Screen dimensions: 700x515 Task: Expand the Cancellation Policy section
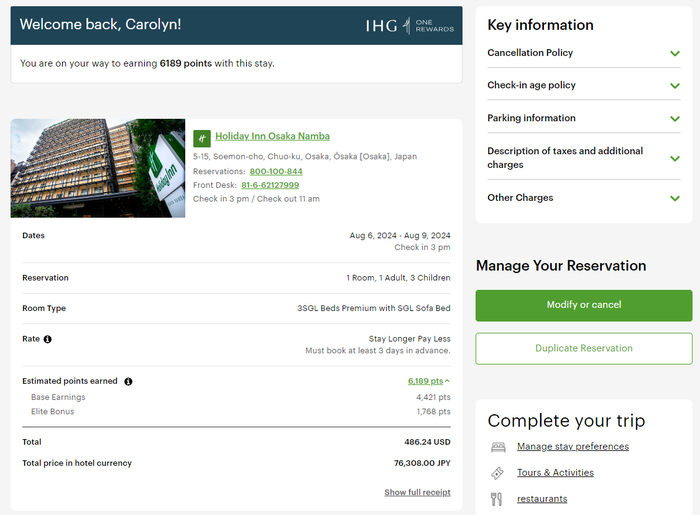584,53
